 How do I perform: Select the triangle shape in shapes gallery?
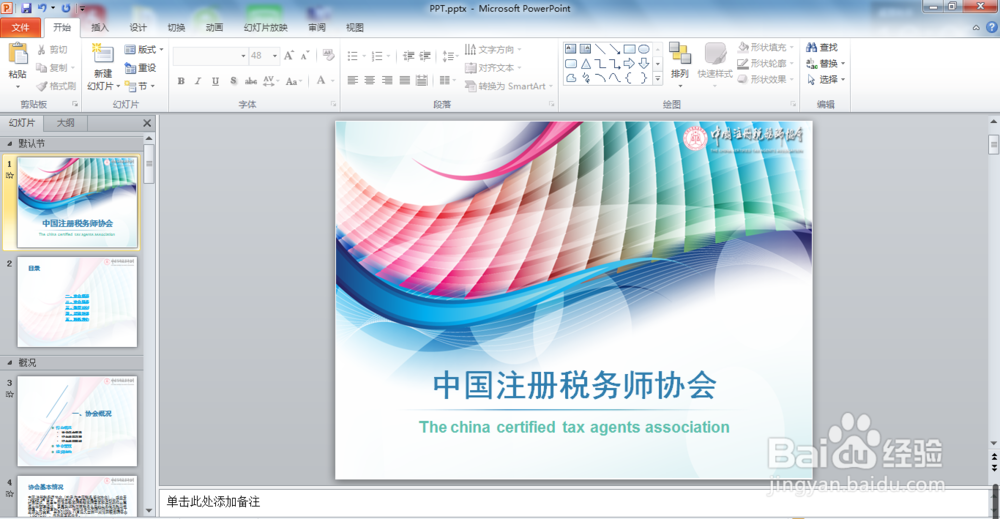pyautogui.click(x=585, y=64)
